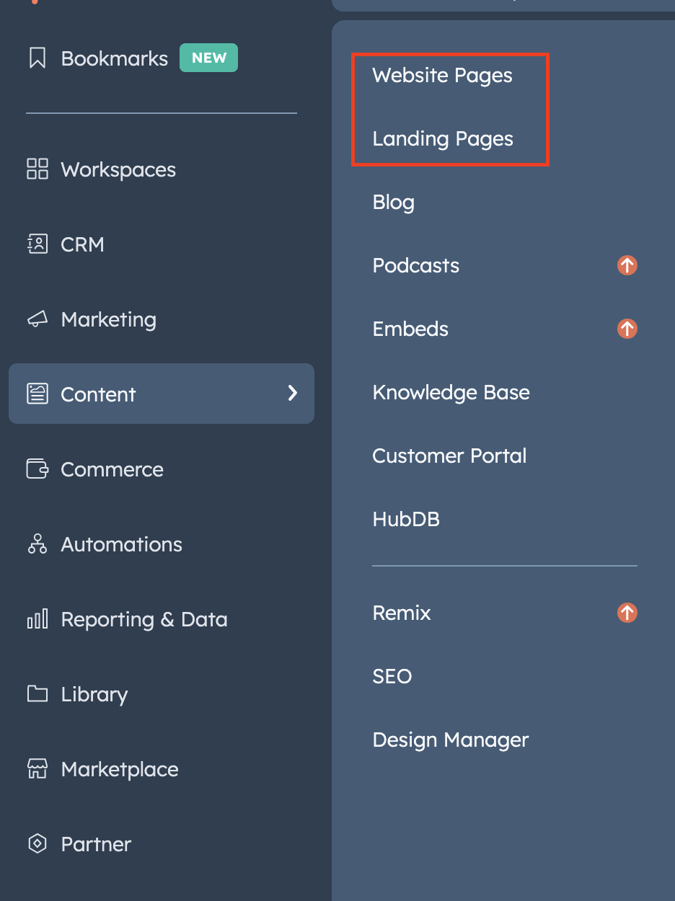Image resolution: width=675 pixels, height=901 pixels.
Task: Expand the Content submenu chevron
Action: tap(292, 393)
